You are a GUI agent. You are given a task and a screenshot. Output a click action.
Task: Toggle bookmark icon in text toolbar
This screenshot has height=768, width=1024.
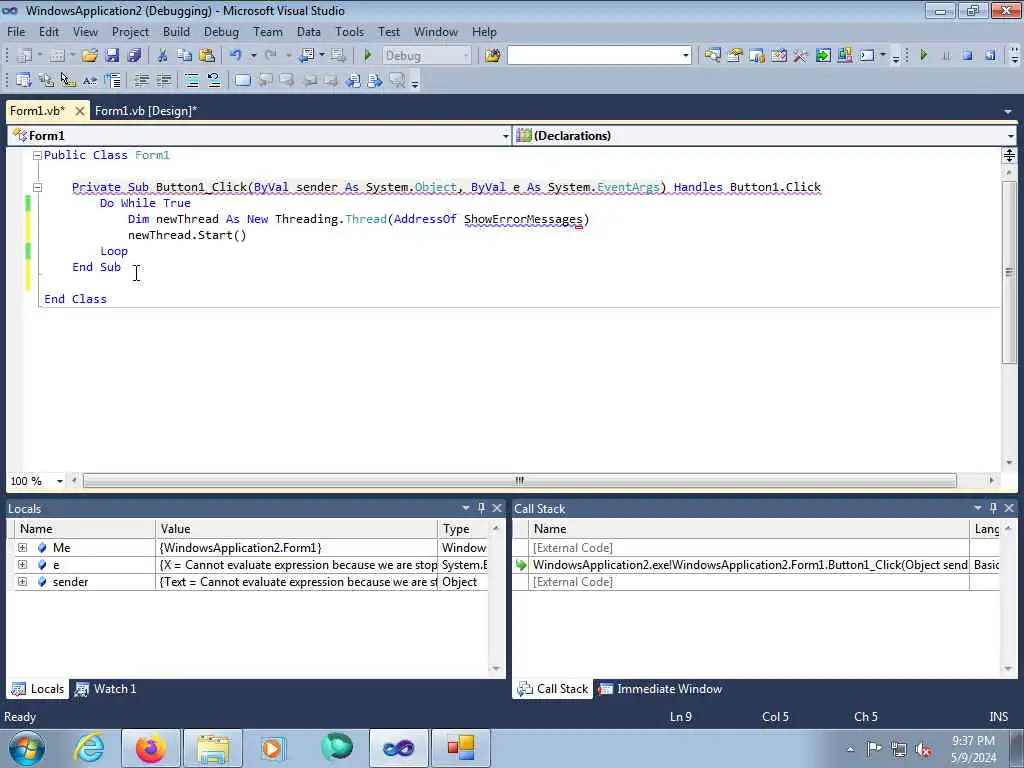click(x=242, y=80)
